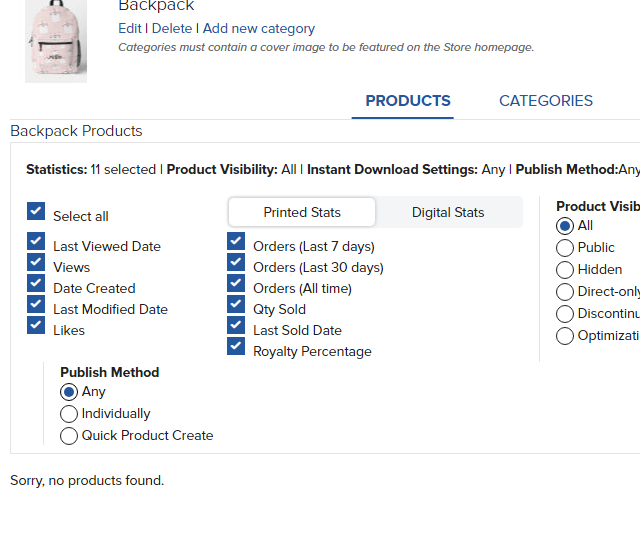Click the Edit category link

(130, 29)
